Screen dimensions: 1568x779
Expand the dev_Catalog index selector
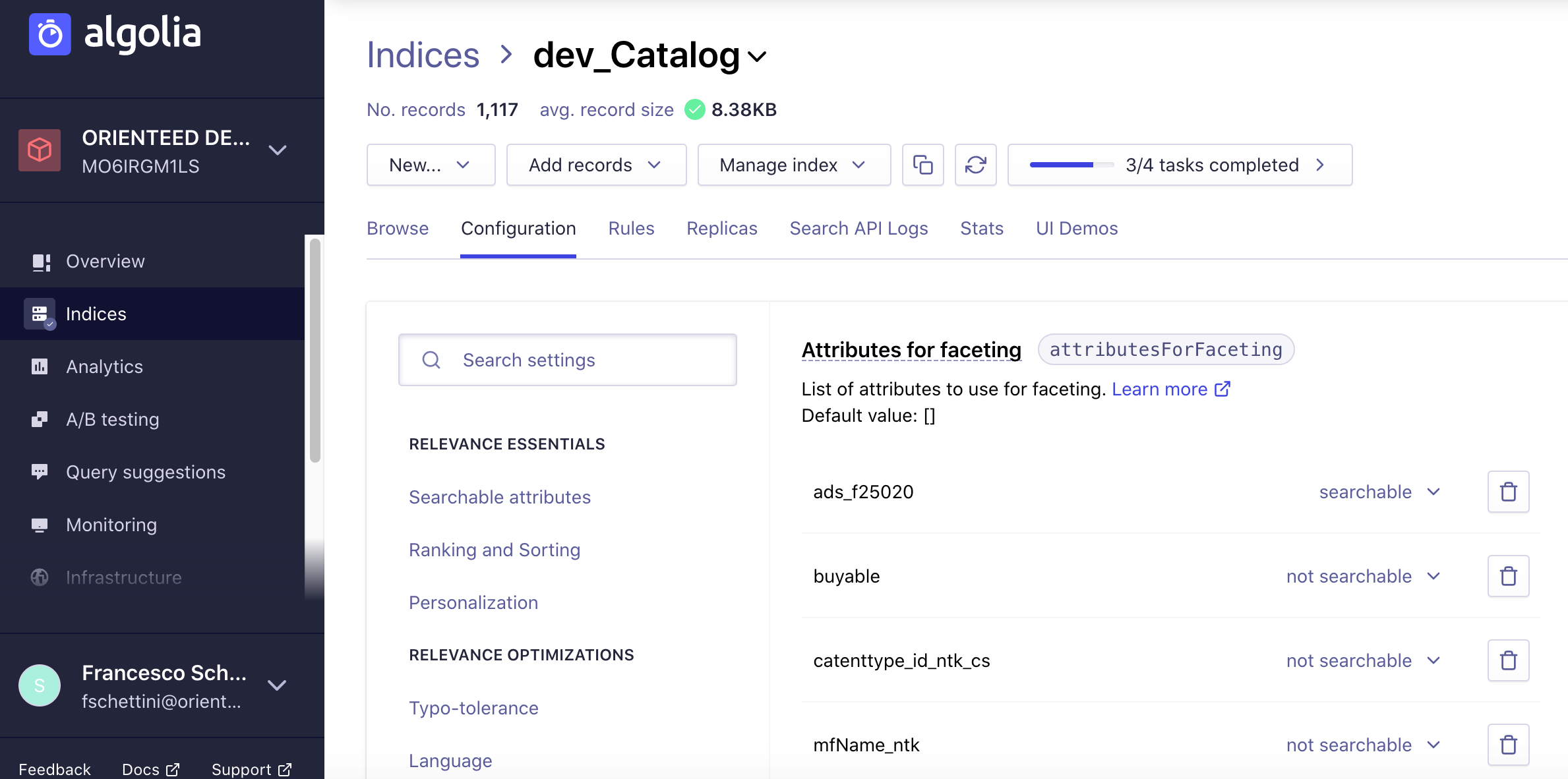(757, 57)
